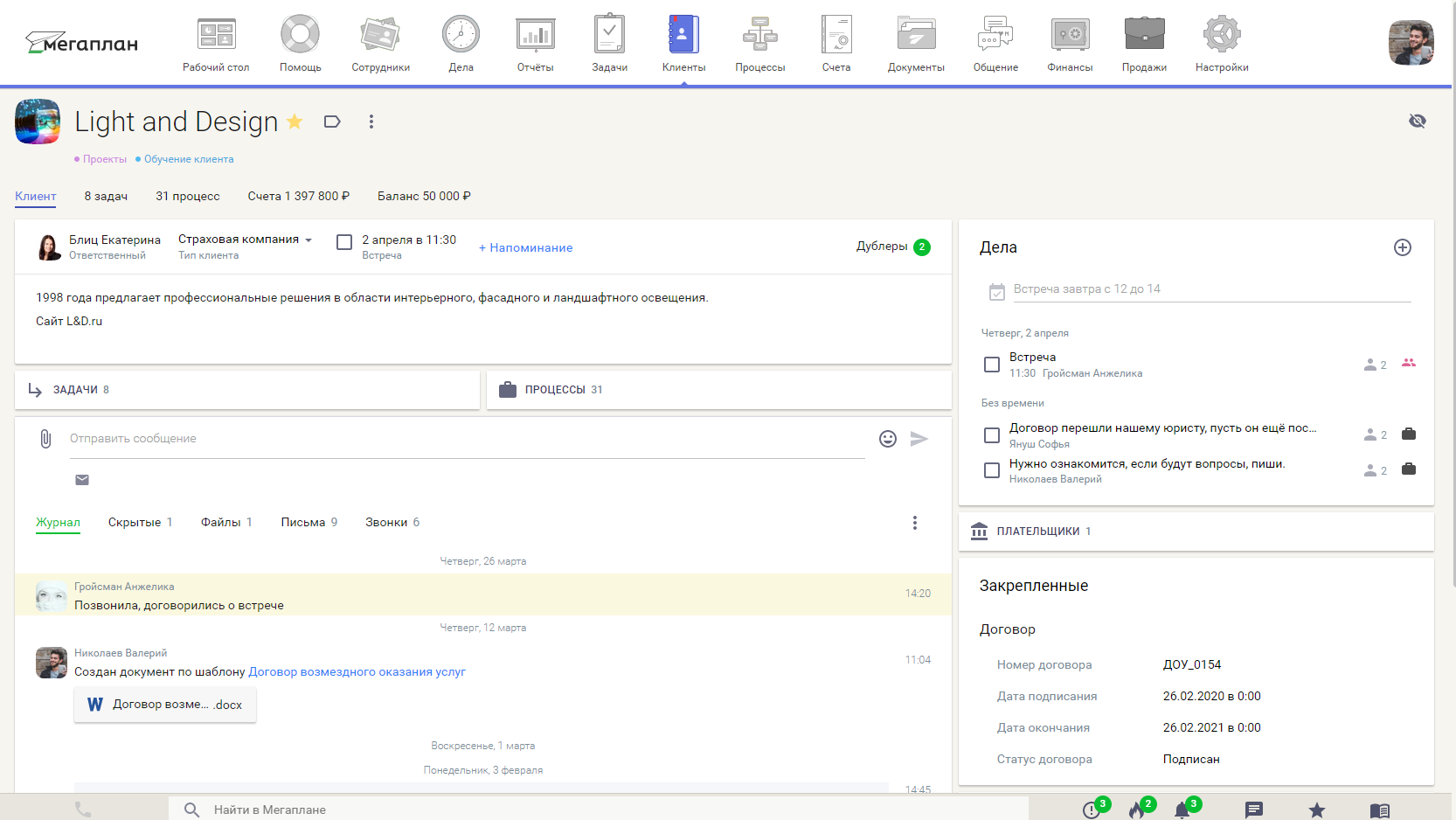Open the Договор возме... .docx file
Image resolution: width=1456 pixels, height=820 pixels.
pyautogui.click(x=165, y=705)
